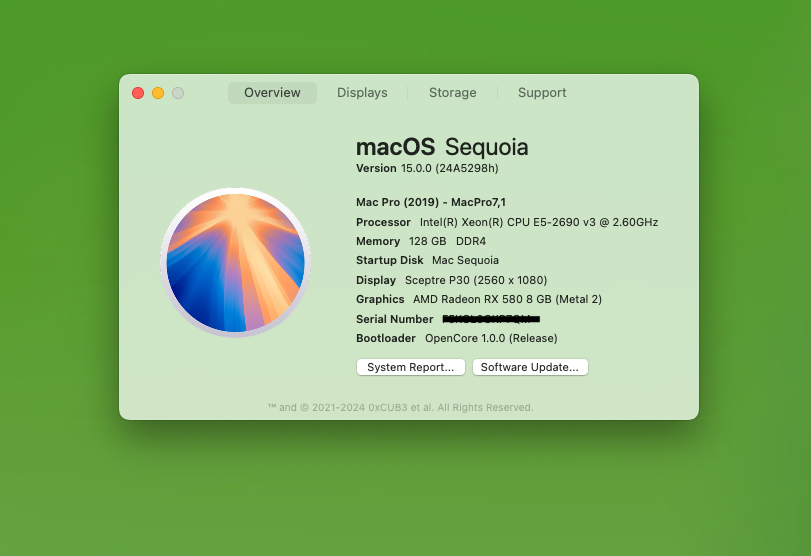This screenshot has width=811, height=556.
Task: Click the AMD Radeon RX 580 graphics value
Action: click(x=507, y=299)
